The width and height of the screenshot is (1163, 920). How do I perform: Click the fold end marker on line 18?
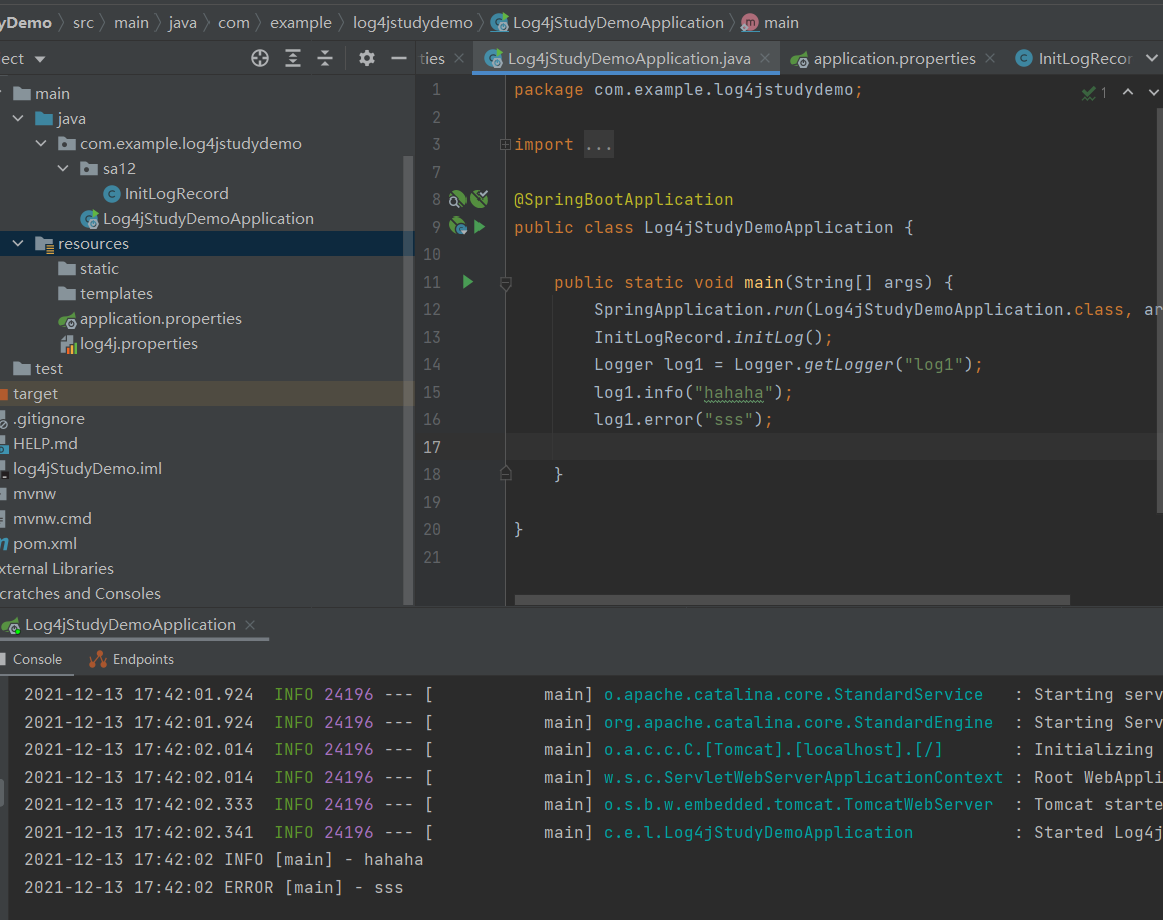coord(505,473)
